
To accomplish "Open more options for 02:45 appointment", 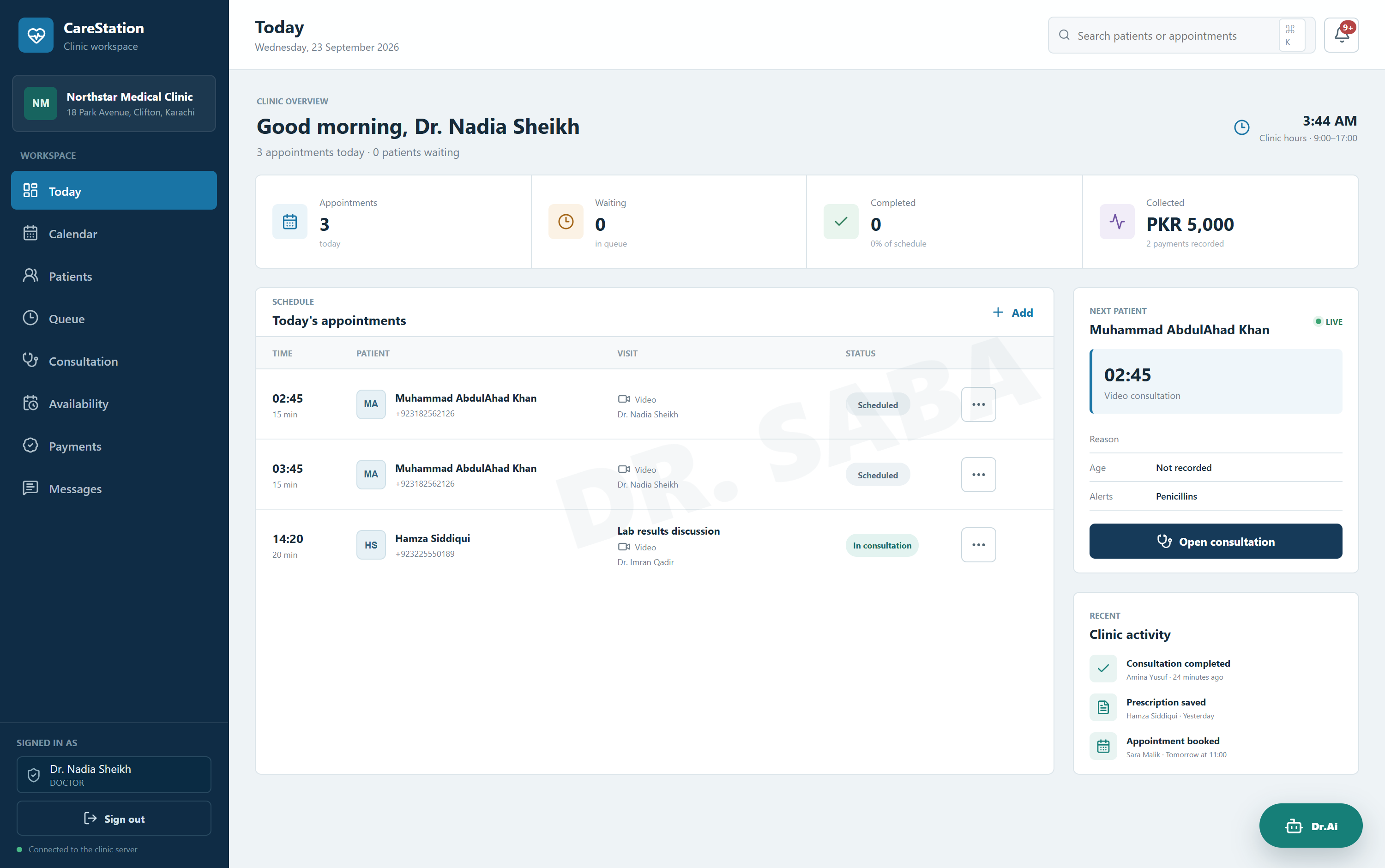I will pos(979,404).
